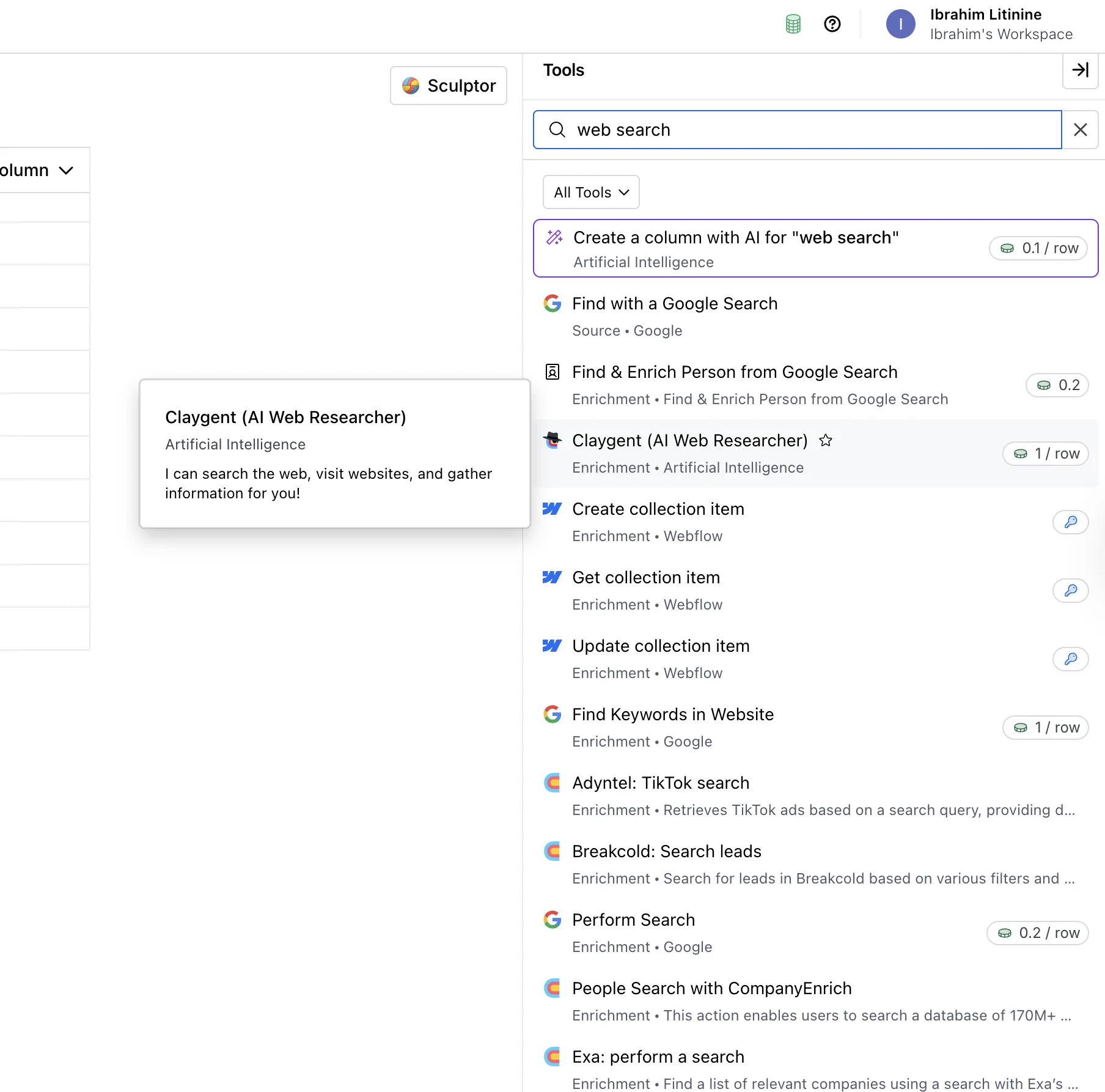Click the 0.1 / row credit badge

pos(1038,248)
